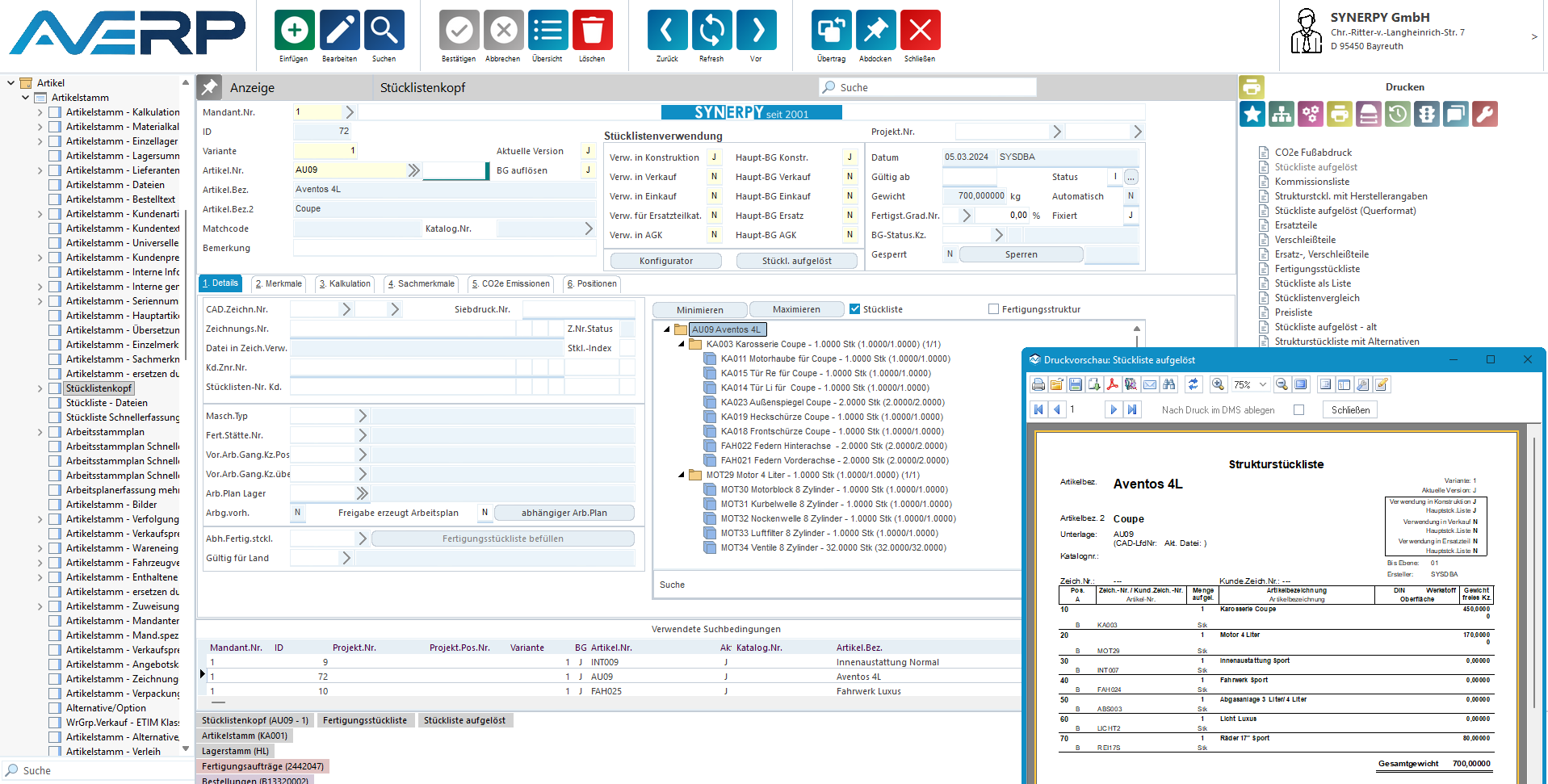Enable the Fertigungsstruktur checkbox
This screenshot has width=1548, height=784.
click(993, 309)
